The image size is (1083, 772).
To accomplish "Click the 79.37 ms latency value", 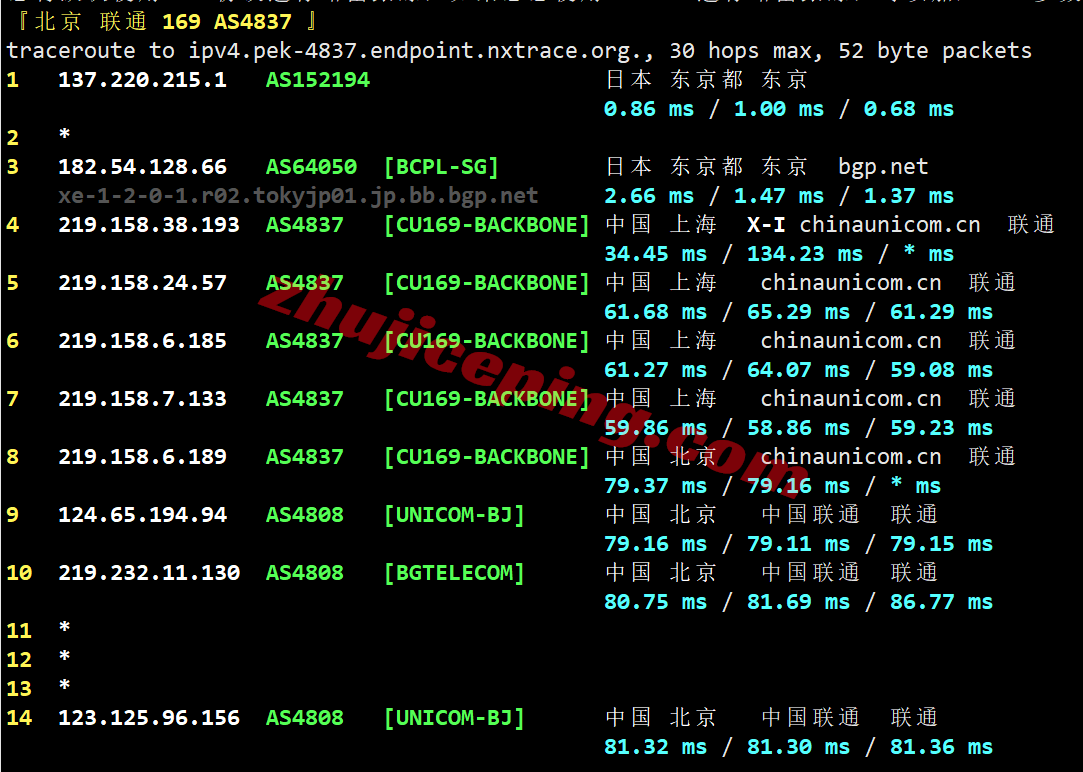I will 655,486.
